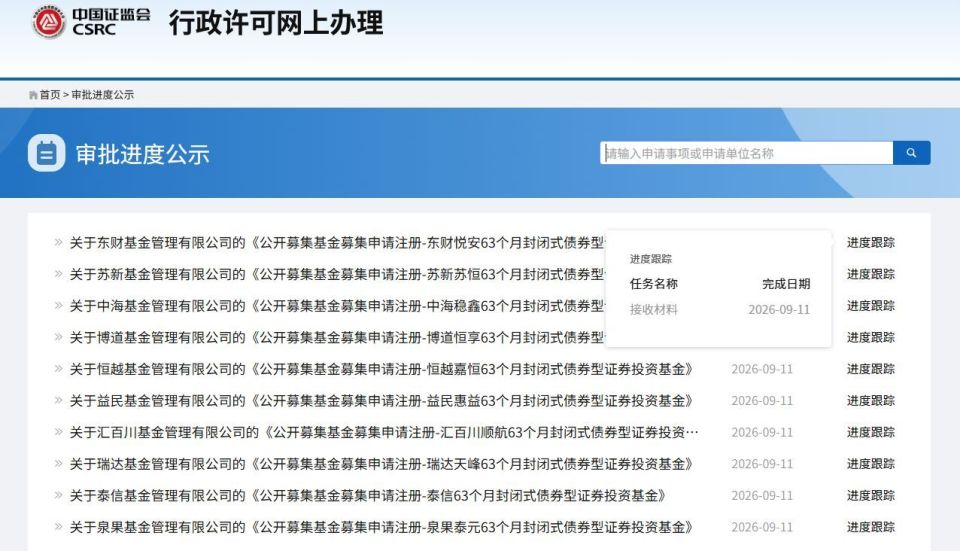Go to 首页 breadcrumb link
This screenshot has width=960, height=551.
pos(50,95)
